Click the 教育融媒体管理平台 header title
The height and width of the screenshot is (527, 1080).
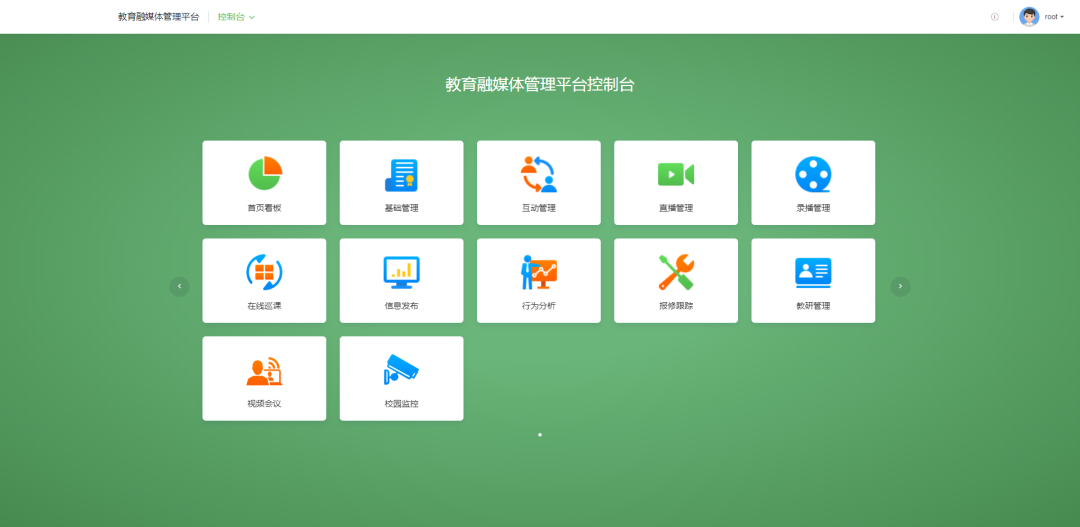click(158, 17)
